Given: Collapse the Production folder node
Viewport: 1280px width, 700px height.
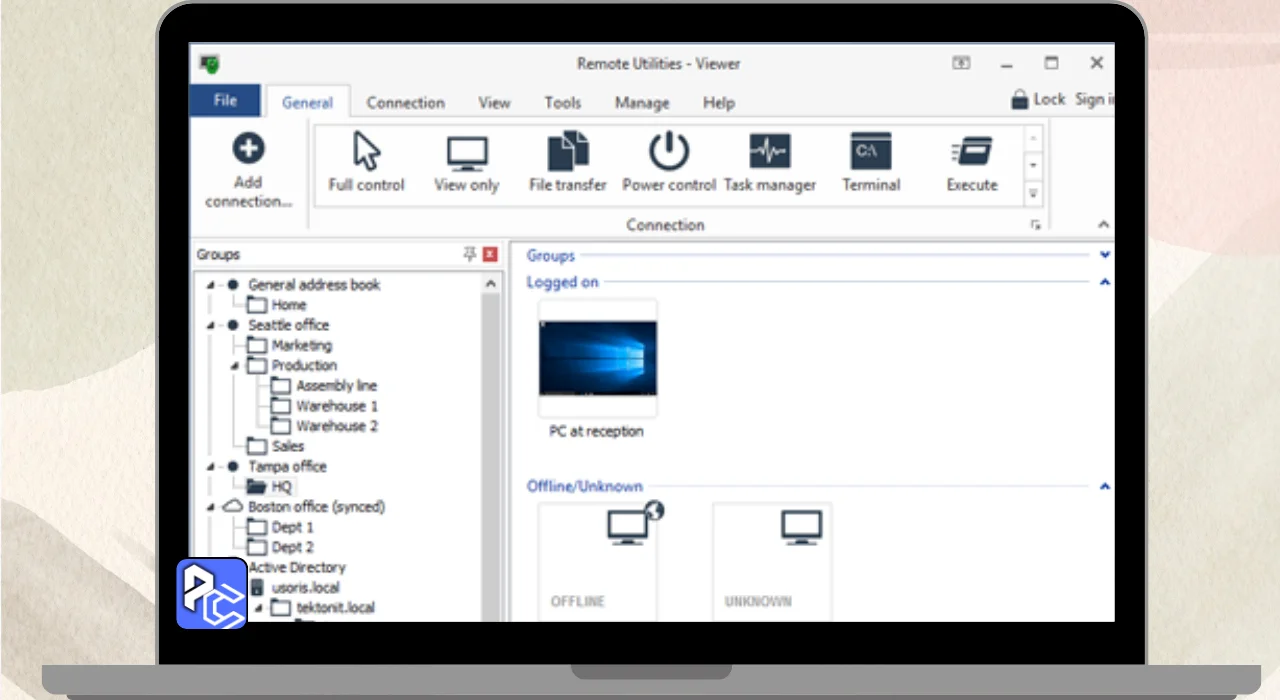Looking at the screenshot, I should [x=235, y=366].
